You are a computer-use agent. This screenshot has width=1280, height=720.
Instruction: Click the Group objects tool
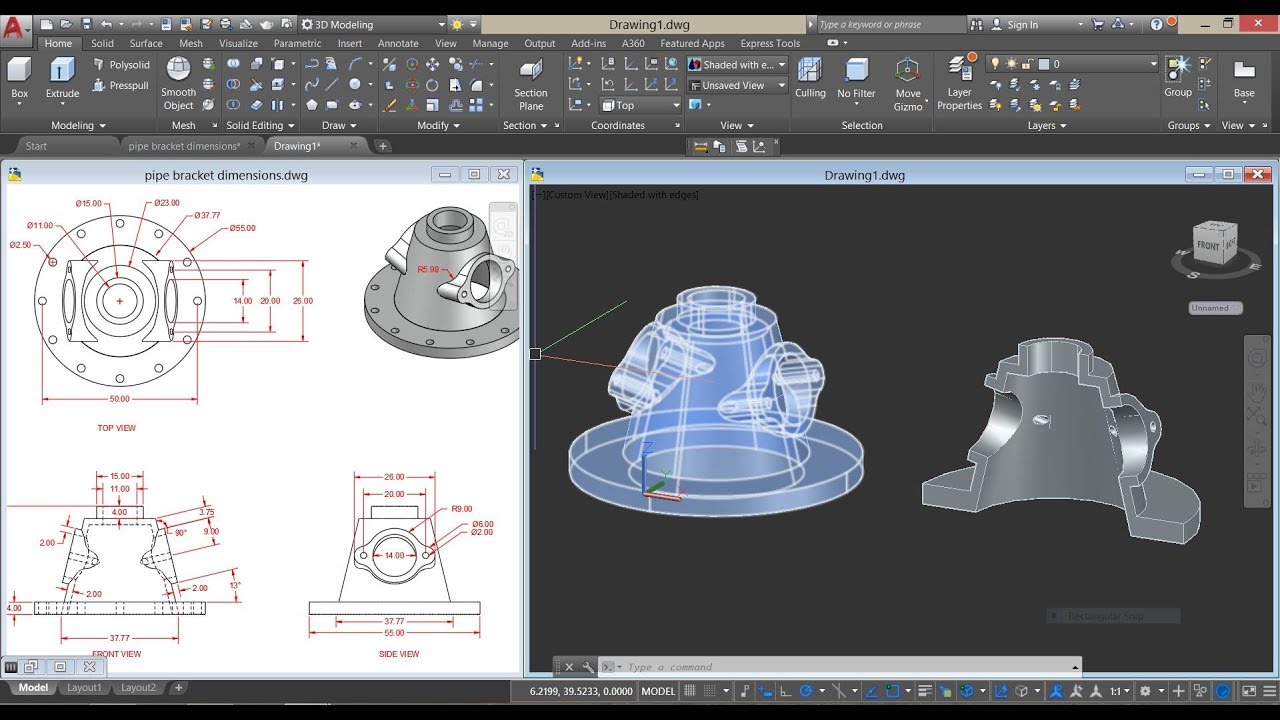click(1178, 78)
